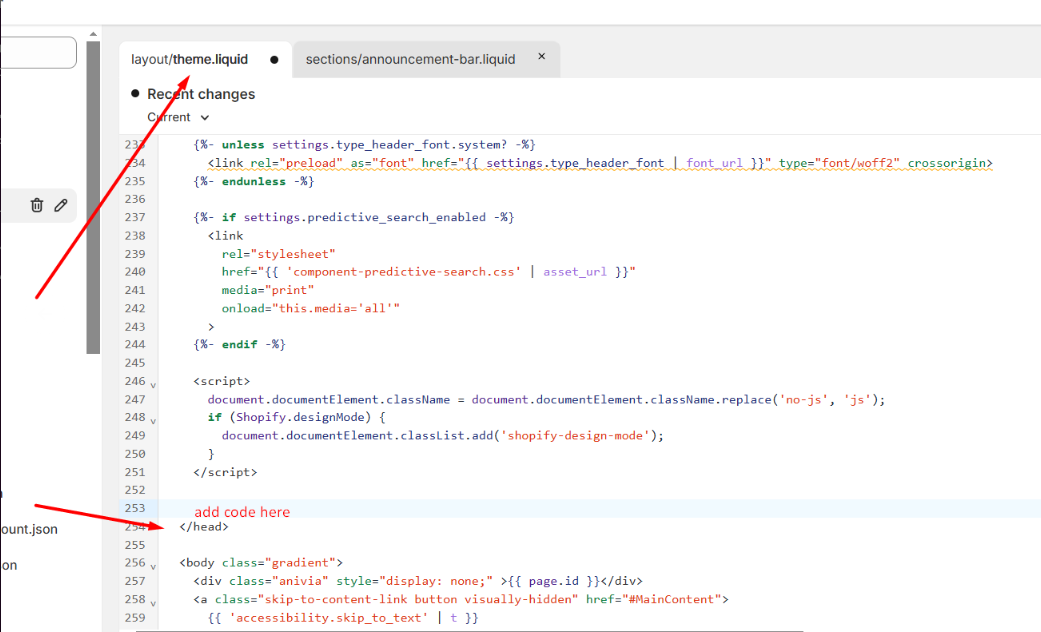Click the asset_url filter text

[x=575, y=272]
